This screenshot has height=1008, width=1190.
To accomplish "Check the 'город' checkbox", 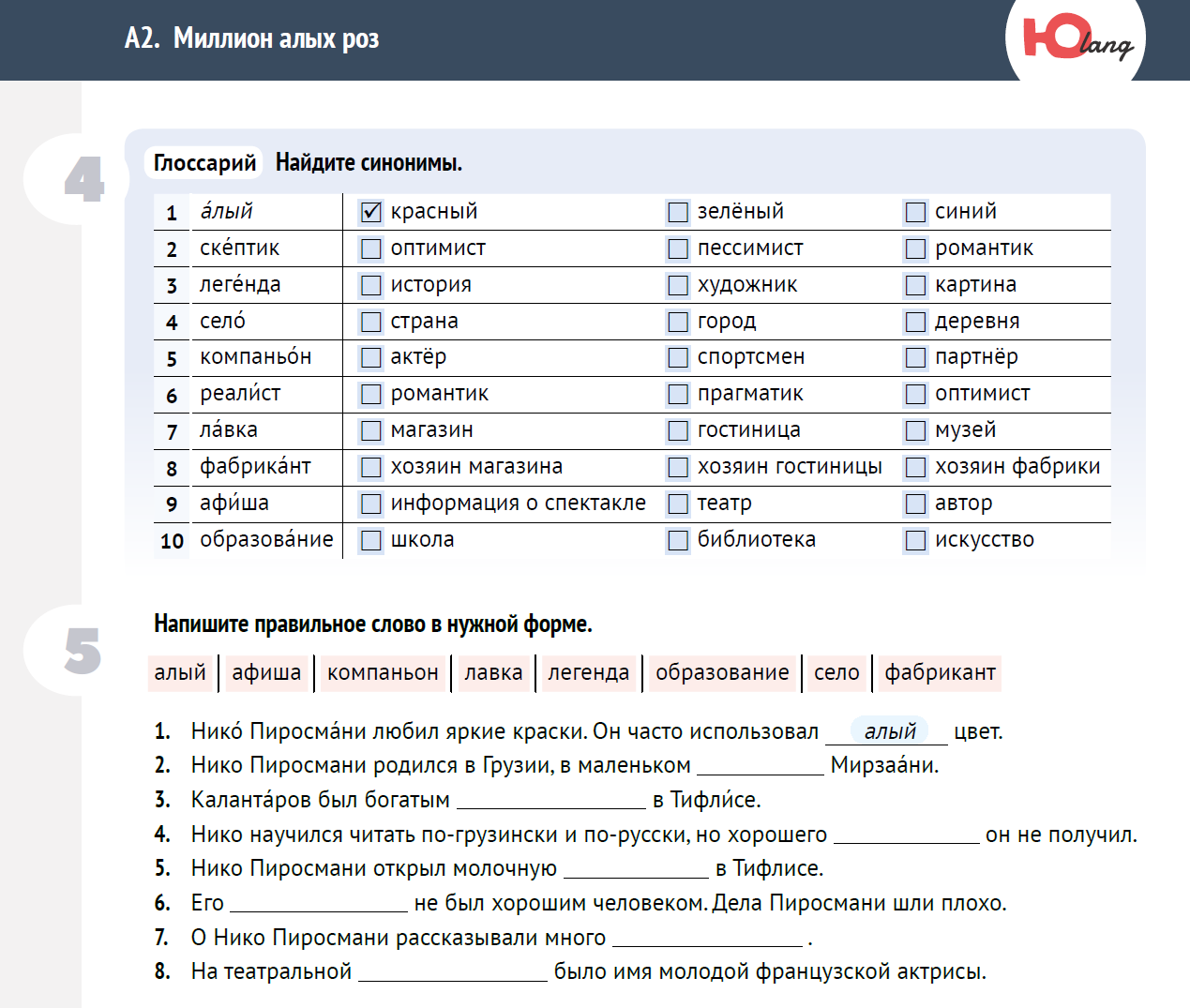I will [x=678, y=322].
